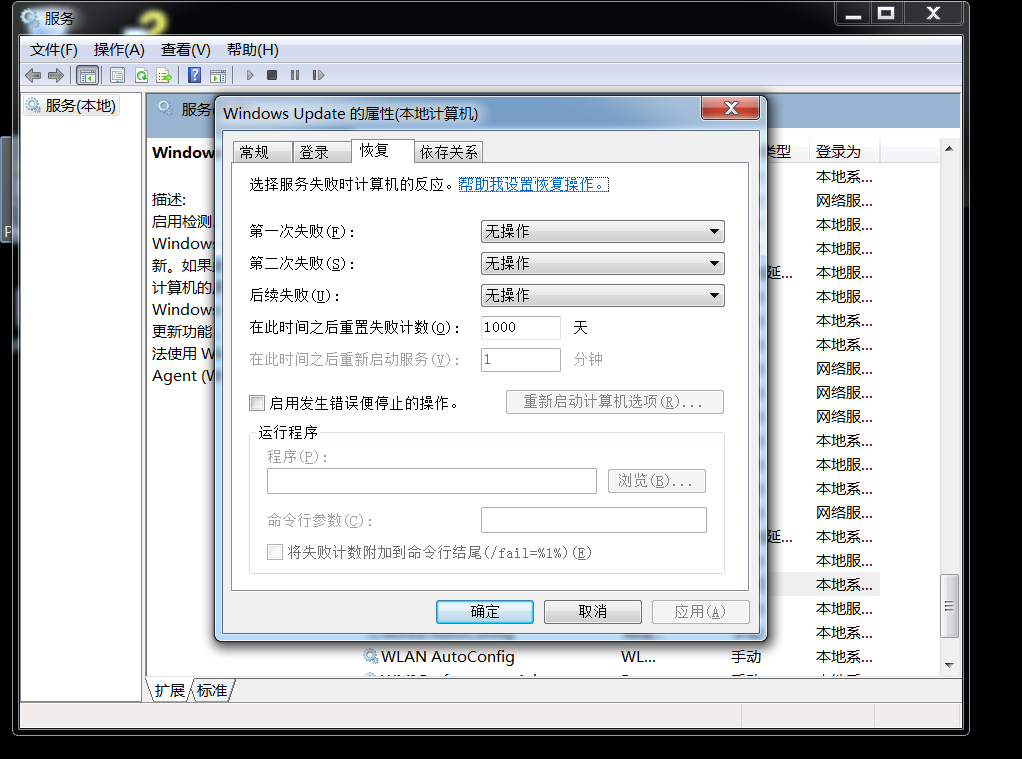Open the 第一次失败 dropdown
The image size is (1022, 759).
tap(602, 231)
